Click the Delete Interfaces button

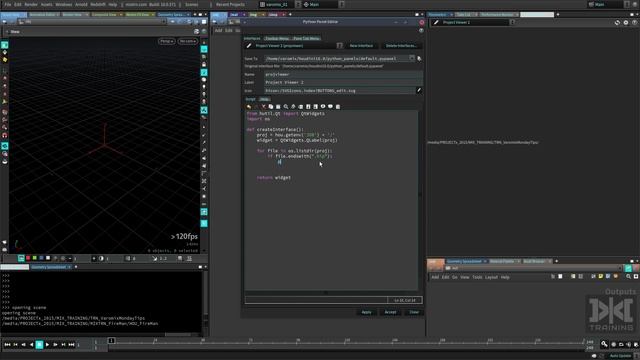[401, 46]
